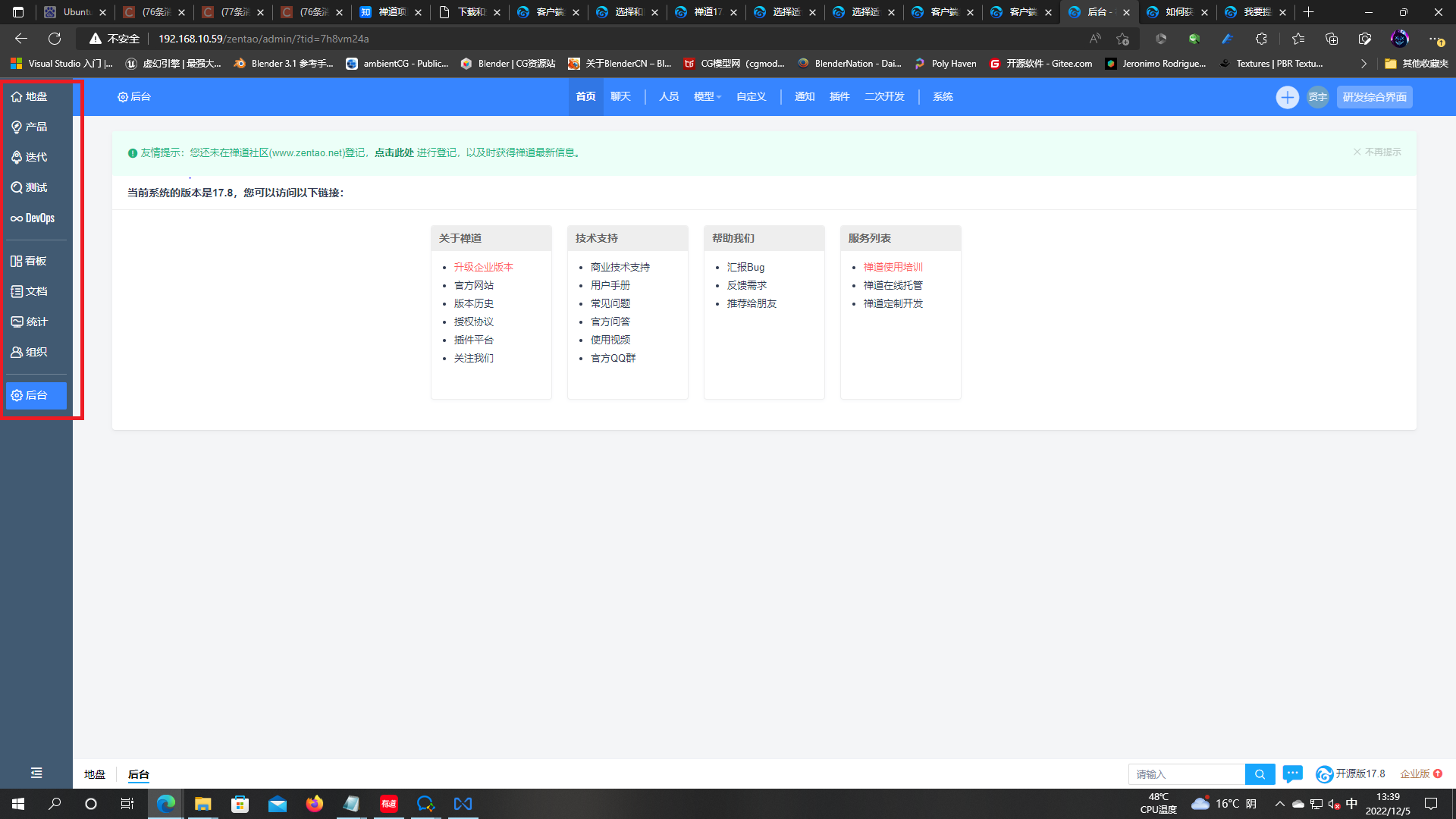Open the 看板 kanban sidebar item
The height and width of the screenshot is (819, 1456).
30,261
